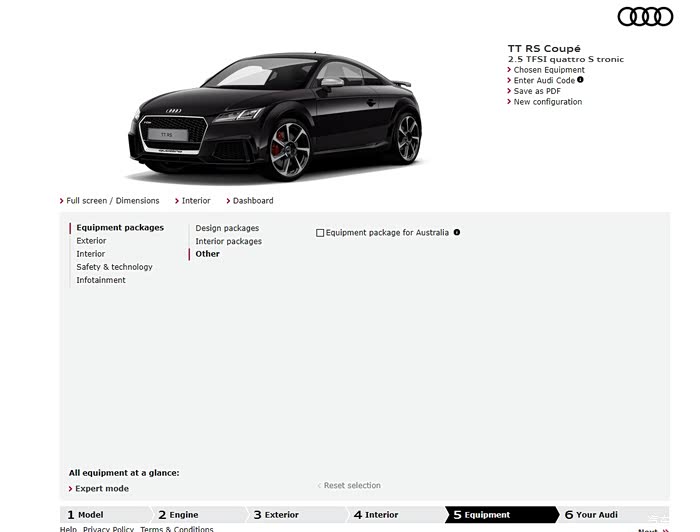Screen dimensions: 700x532
Task: Start a New configuration
Action: 548,102
